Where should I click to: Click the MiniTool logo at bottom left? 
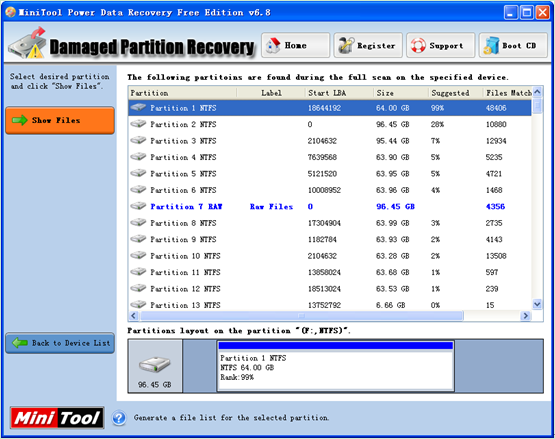tap(57, 418)
